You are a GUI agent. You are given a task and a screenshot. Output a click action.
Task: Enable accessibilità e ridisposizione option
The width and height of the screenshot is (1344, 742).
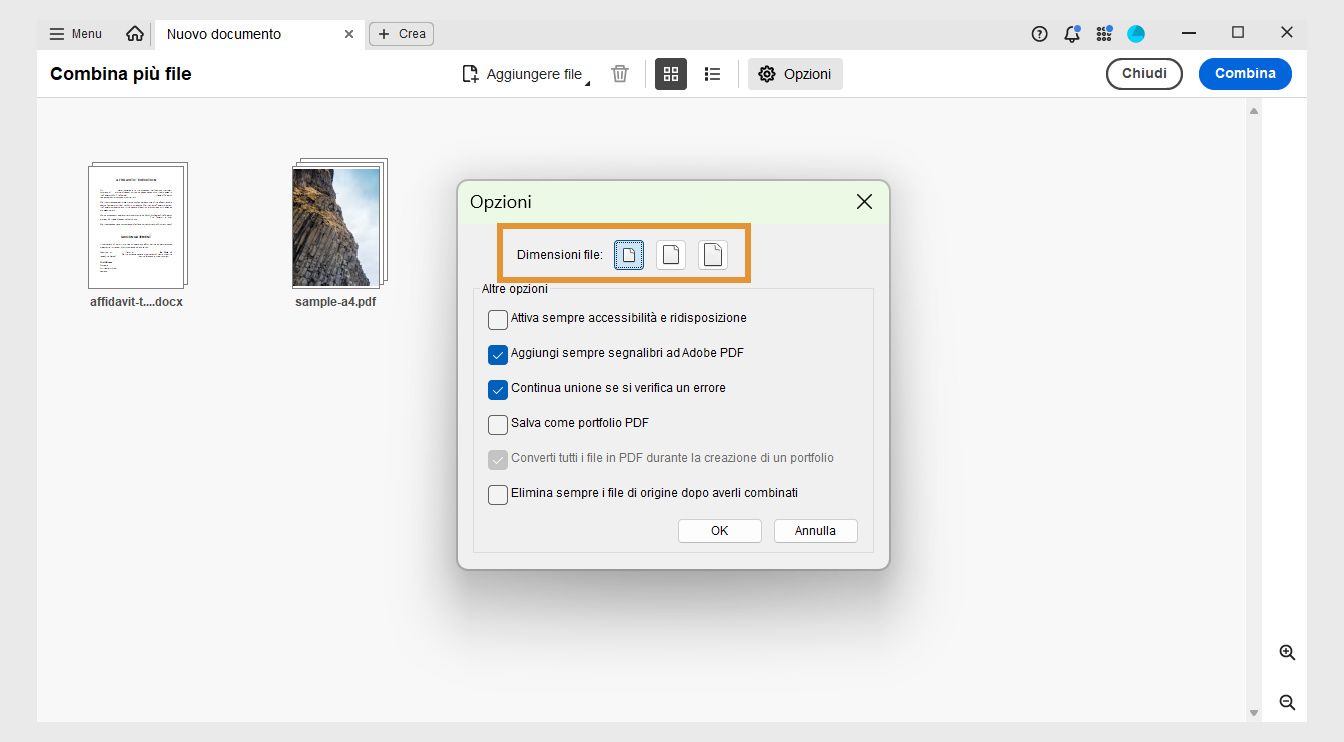point(497,319)
